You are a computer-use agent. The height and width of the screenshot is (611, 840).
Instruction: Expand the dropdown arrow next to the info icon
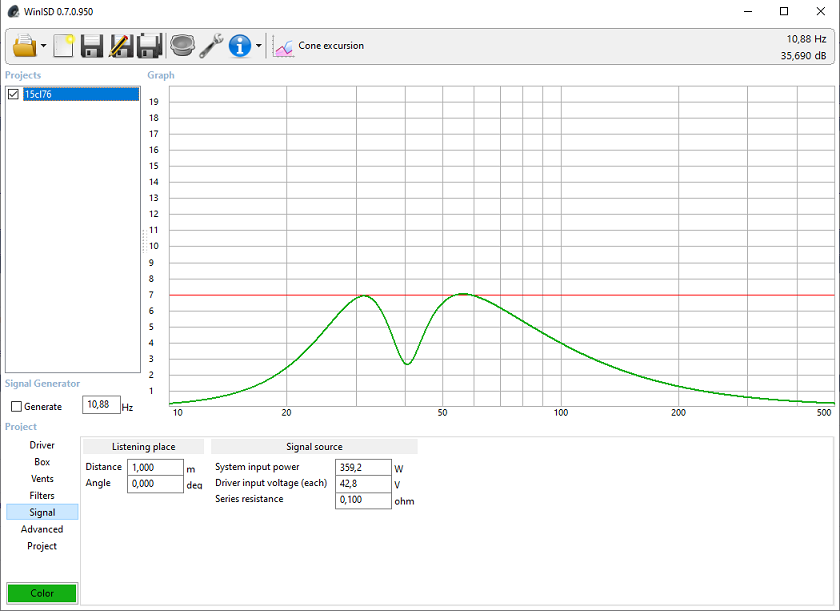[259, 46]
